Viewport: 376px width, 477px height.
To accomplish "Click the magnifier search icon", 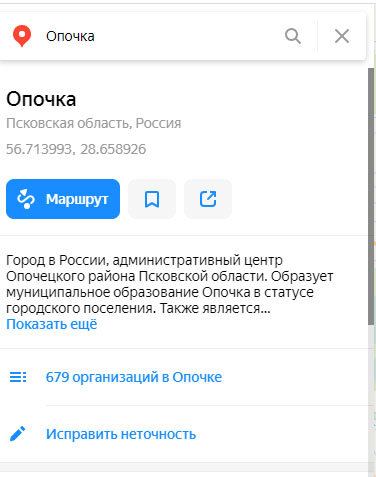I will 293,36.
